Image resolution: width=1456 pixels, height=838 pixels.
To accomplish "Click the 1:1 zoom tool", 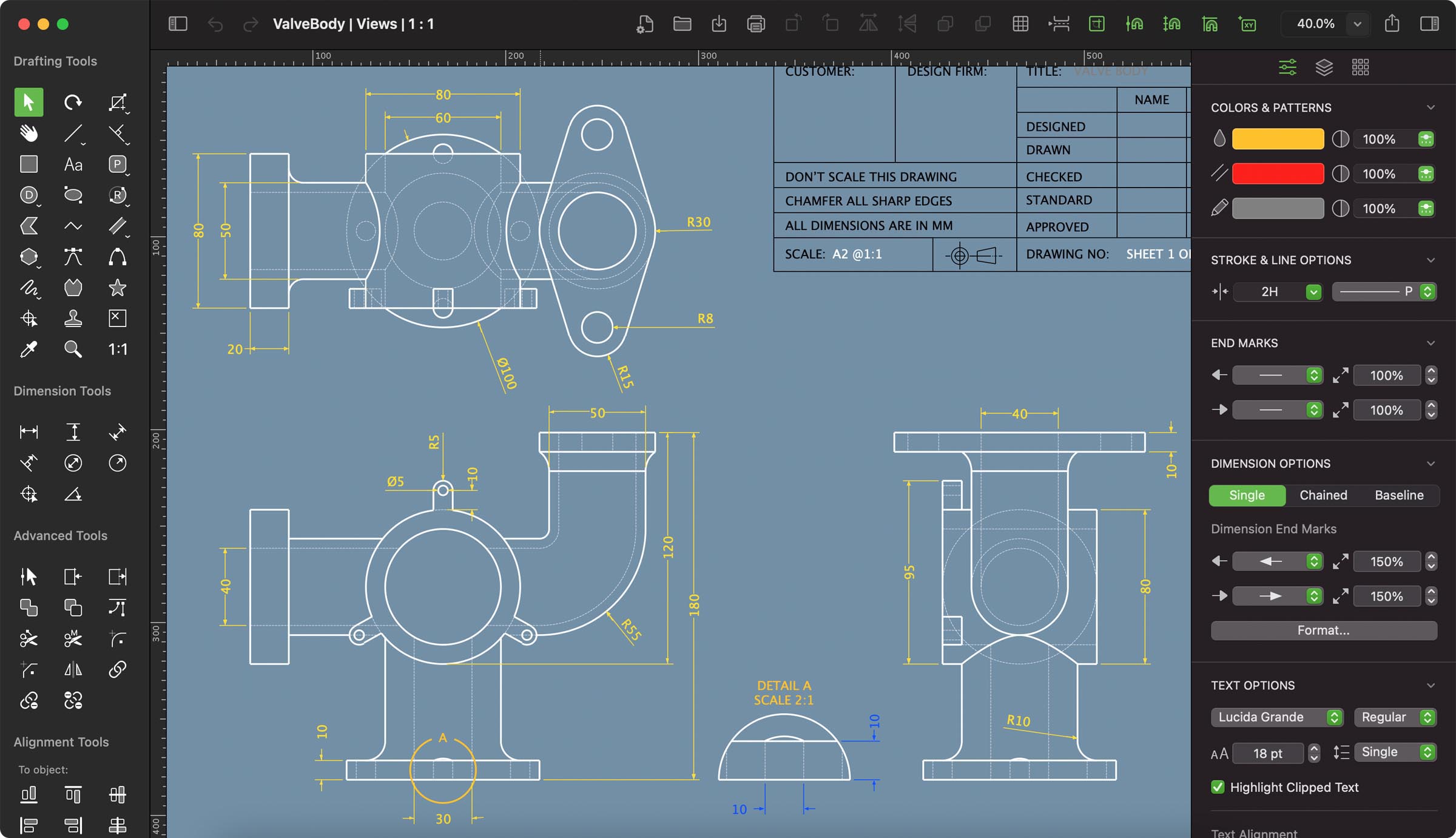I will (x=118, y=349).
